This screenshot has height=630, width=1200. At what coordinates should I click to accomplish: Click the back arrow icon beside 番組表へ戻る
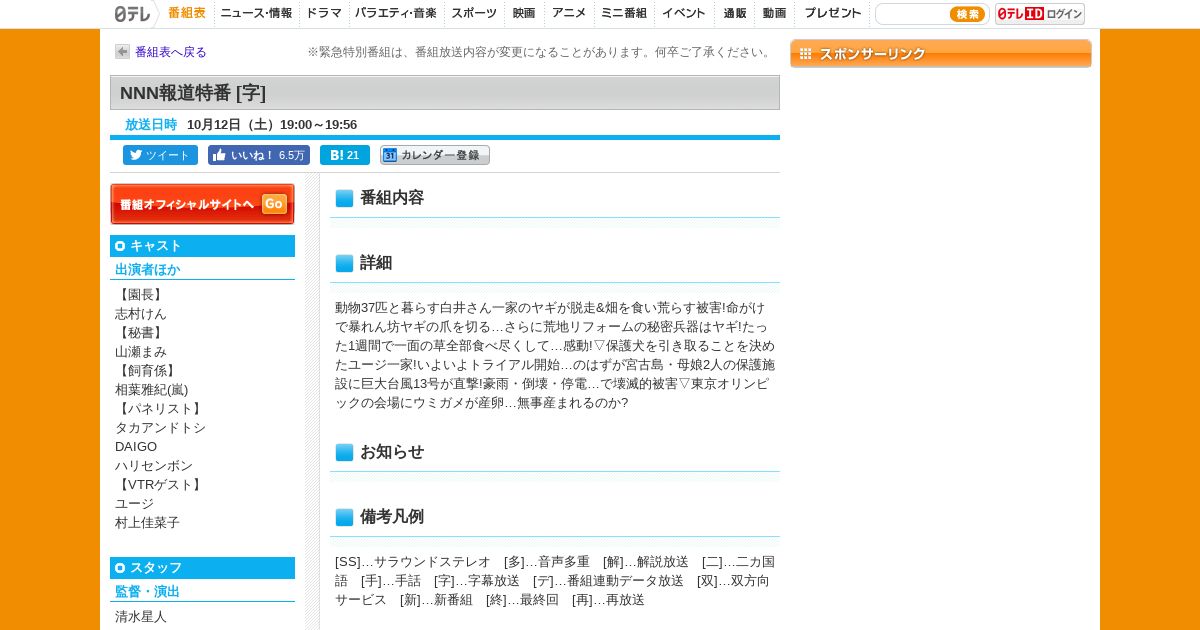(x=122, y=52)
